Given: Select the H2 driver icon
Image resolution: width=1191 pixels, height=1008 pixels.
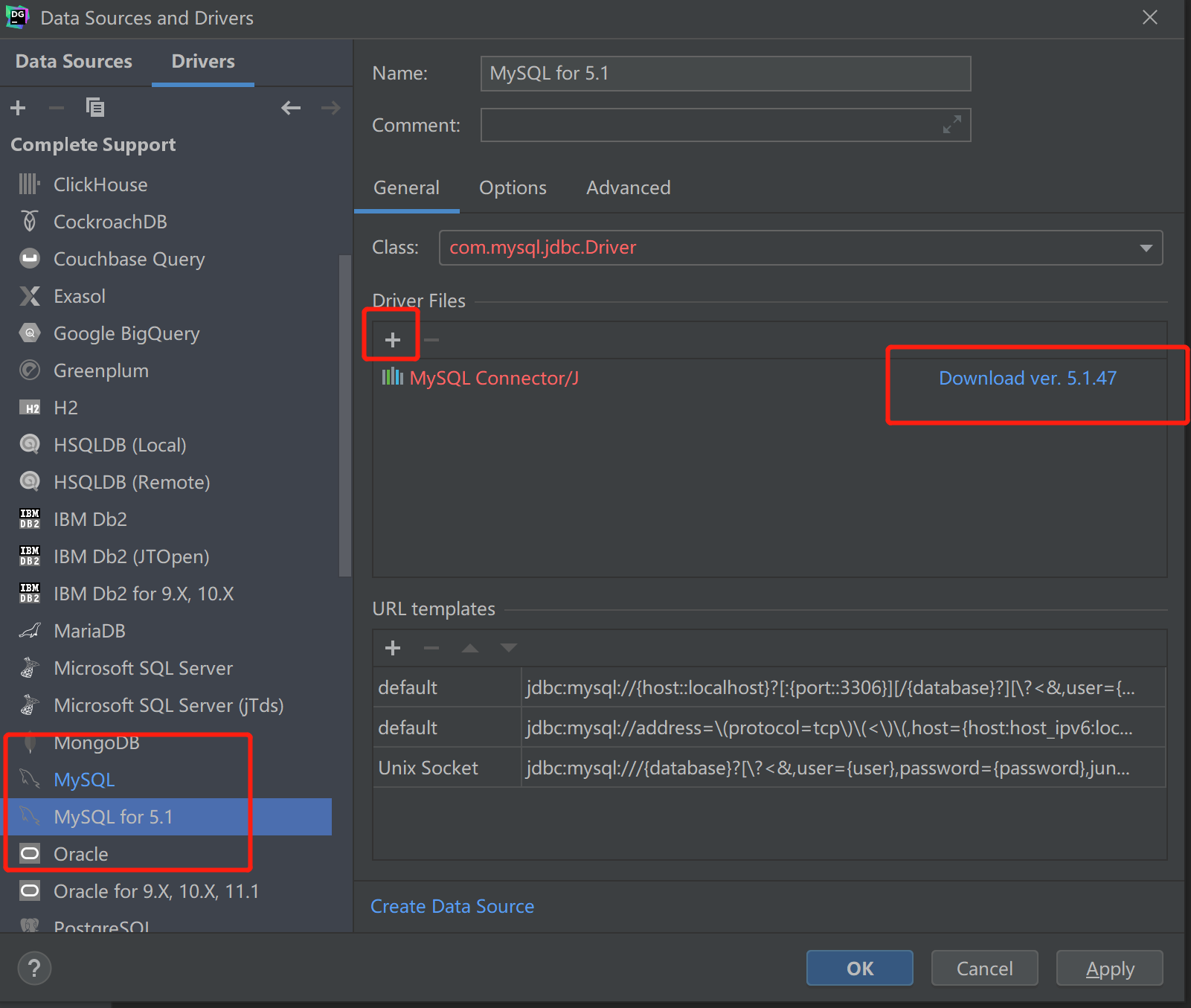Looking at the screenshot, I should pyautogui.click(x=30, y=408).
